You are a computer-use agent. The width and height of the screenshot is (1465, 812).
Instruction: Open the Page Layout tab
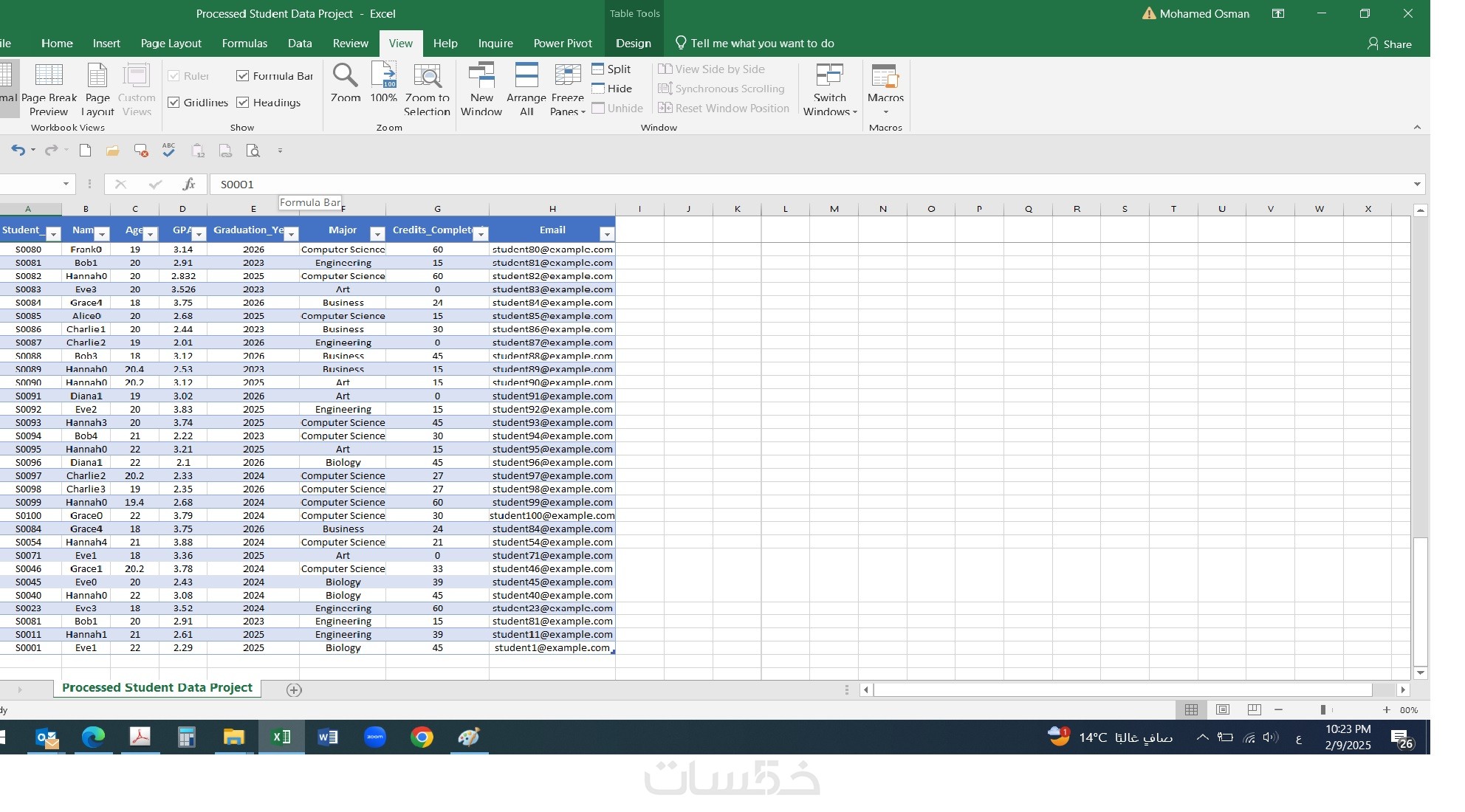tap(171, 44)
